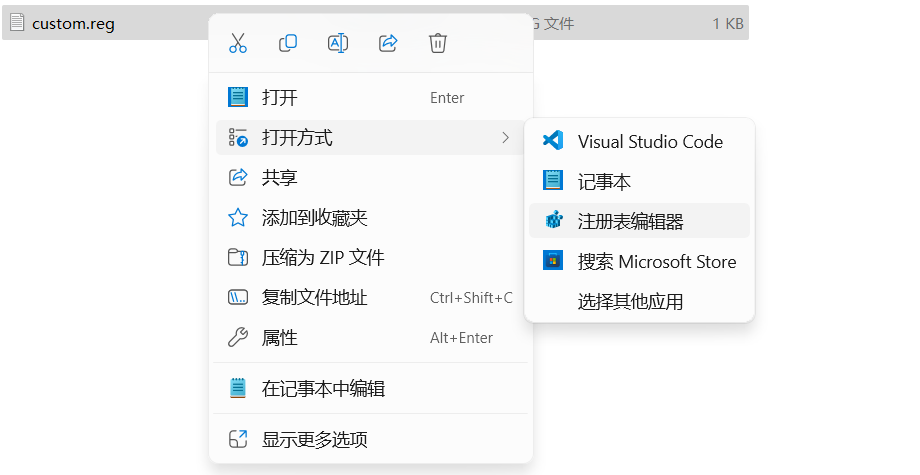Viewport: 920px width, 475px height.
Task: Open file with 记事本
Action: (x=604, y=181)
